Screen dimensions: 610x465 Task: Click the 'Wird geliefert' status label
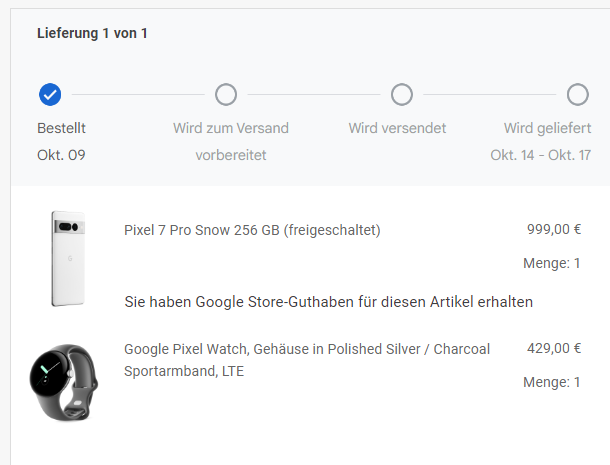pyautogui.click(x=547, y=128)
